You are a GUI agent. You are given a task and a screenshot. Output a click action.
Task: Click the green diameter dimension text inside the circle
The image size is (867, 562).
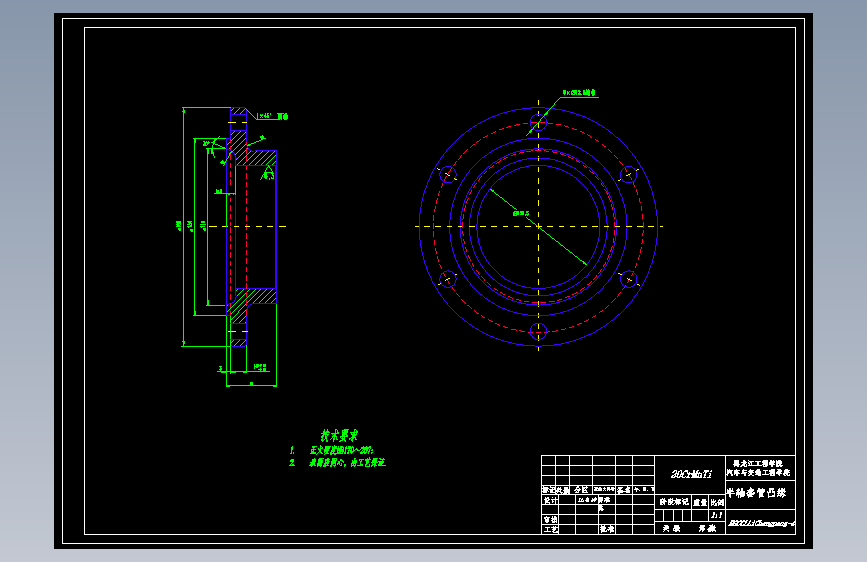click(x=521, y=213)
